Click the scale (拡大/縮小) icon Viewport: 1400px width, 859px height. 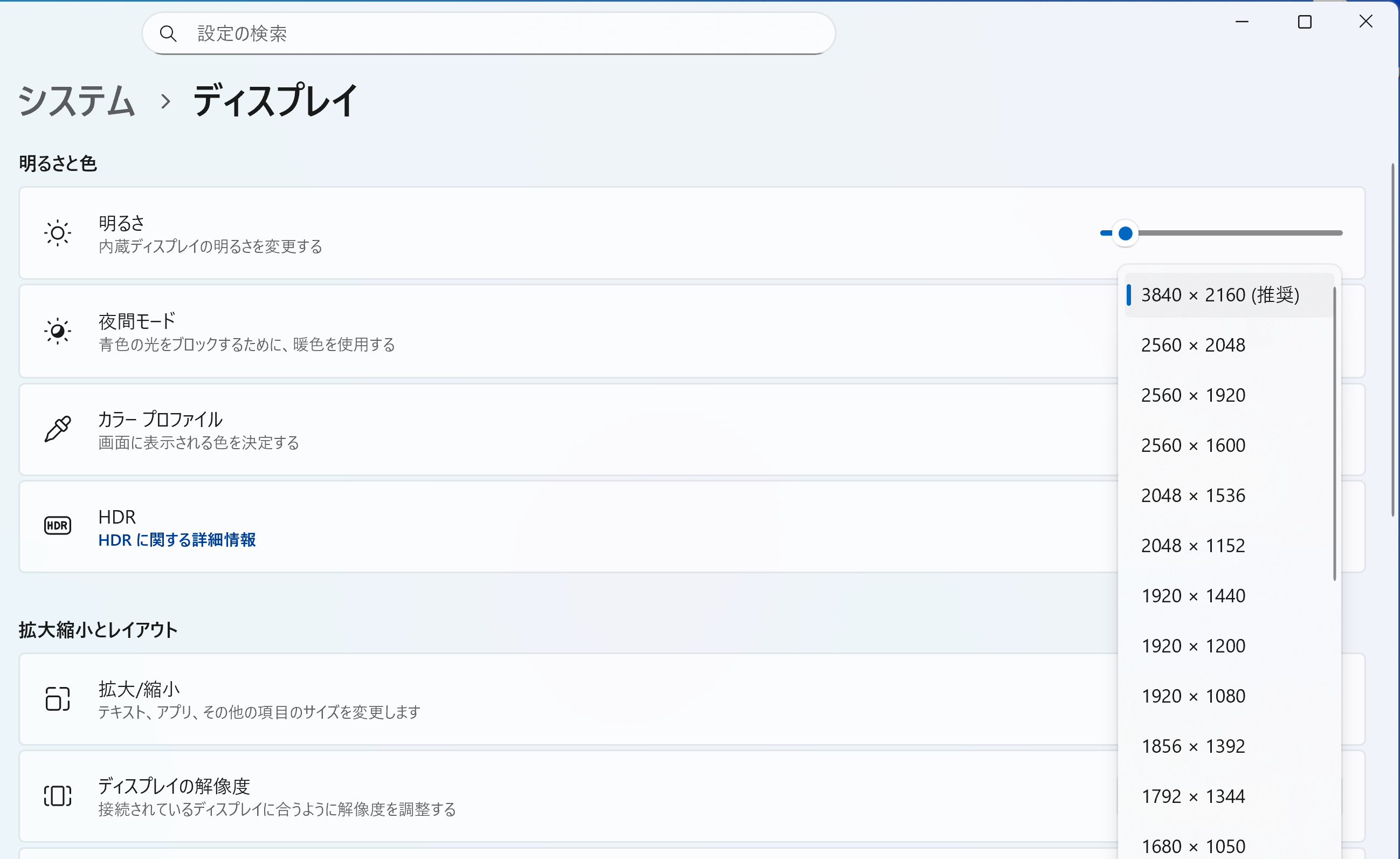pyautogui.click(x=57, y=699)
